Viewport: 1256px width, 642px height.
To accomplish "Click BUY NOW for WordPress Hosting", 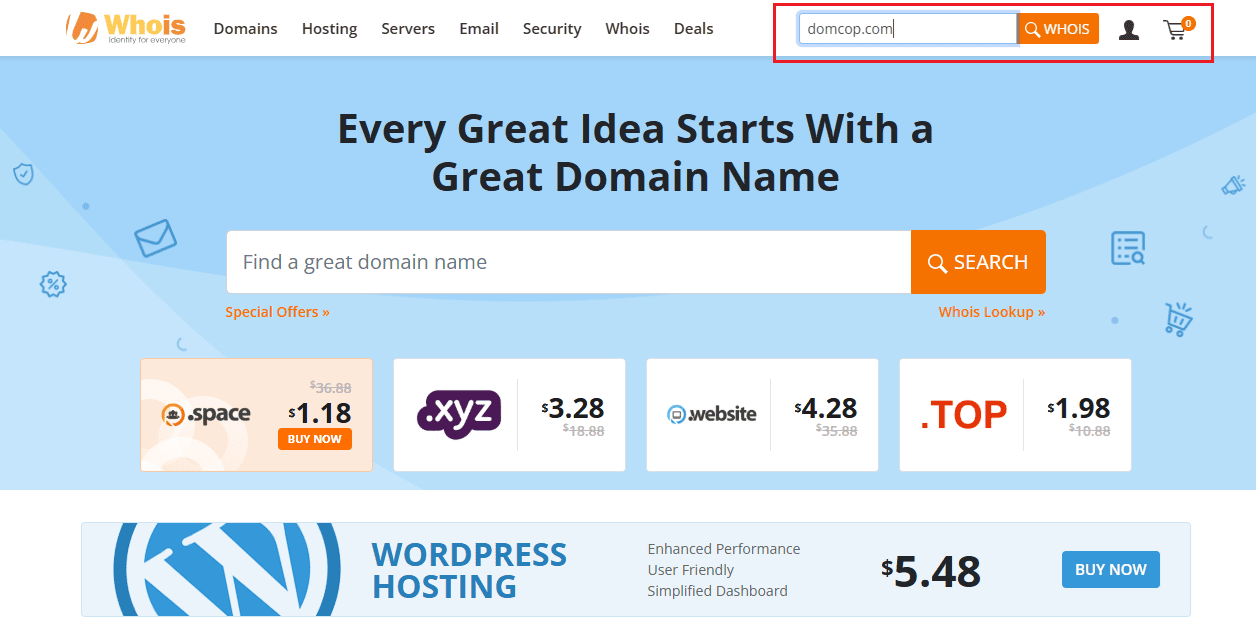I will [1110, 569].
